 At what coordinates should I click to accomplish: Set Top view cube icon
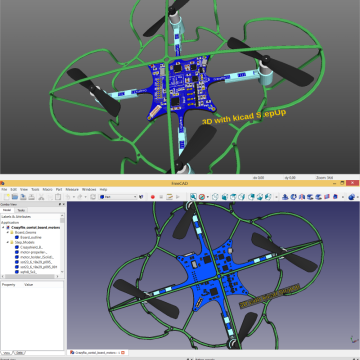233,197
